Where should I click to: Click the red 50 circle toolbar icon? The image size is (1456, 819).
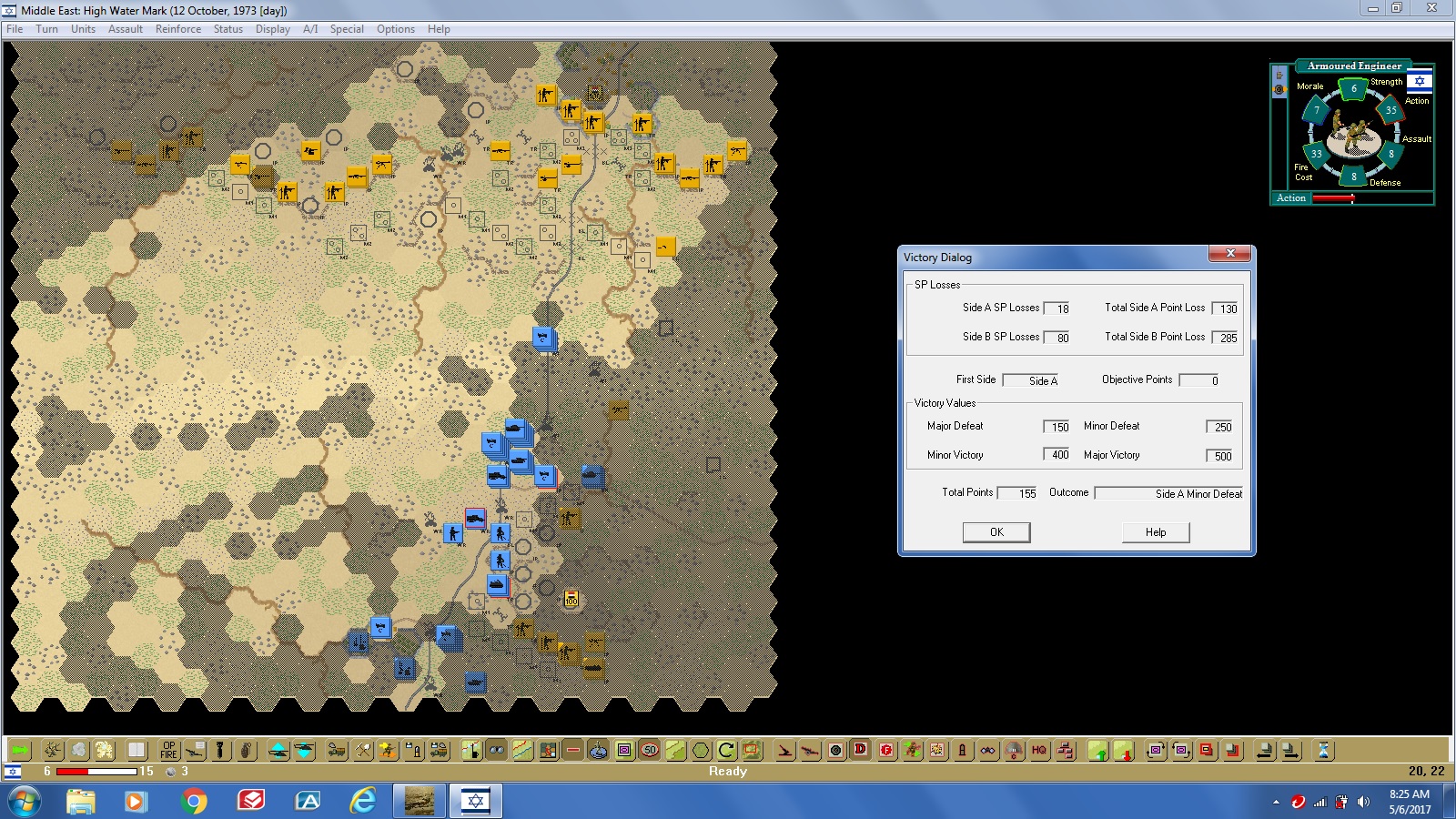click(650, 750)
